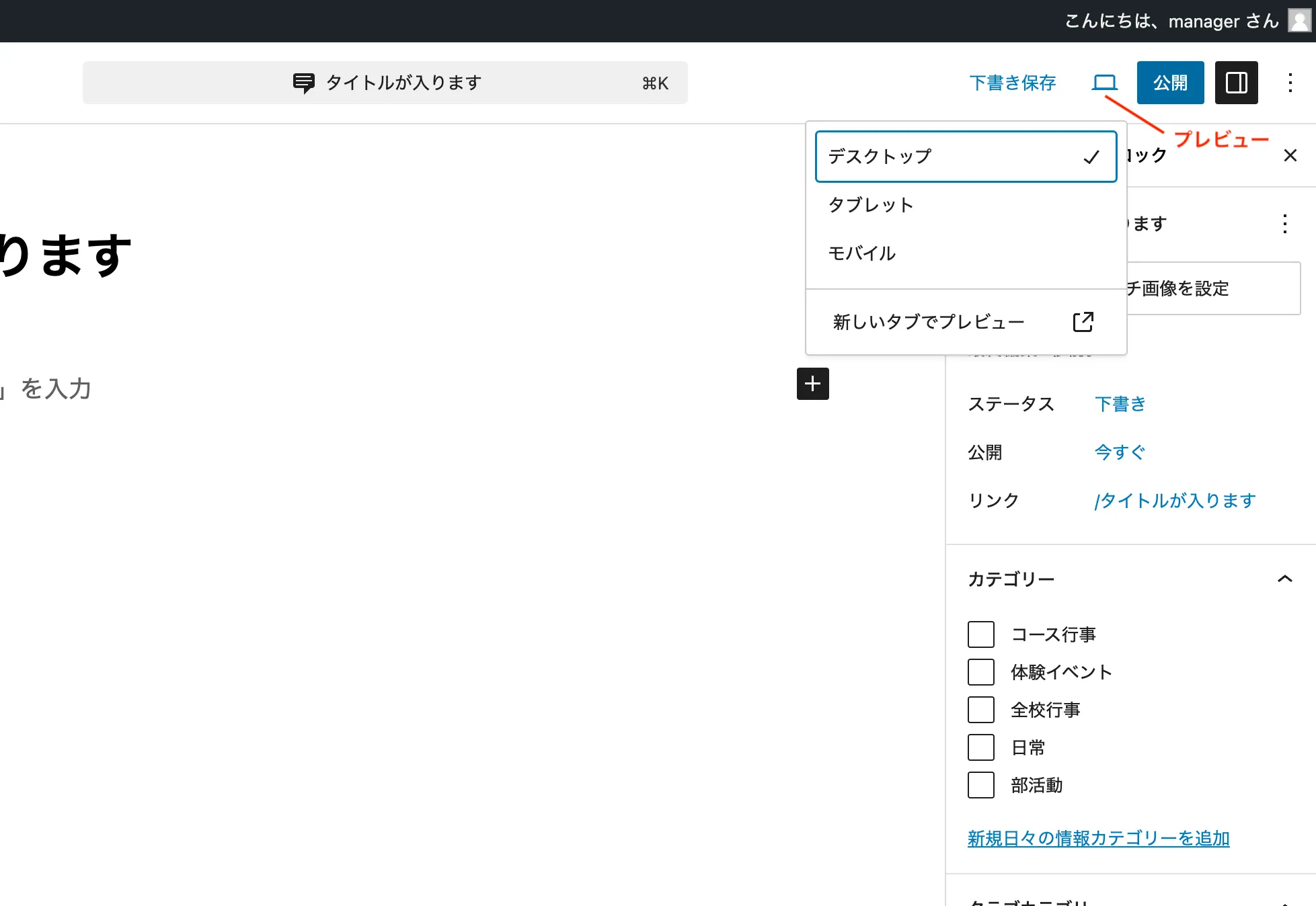Screen dimensions: 1316x906
Task: Check the コース行事 category checkbox
Action: [980, 634]
